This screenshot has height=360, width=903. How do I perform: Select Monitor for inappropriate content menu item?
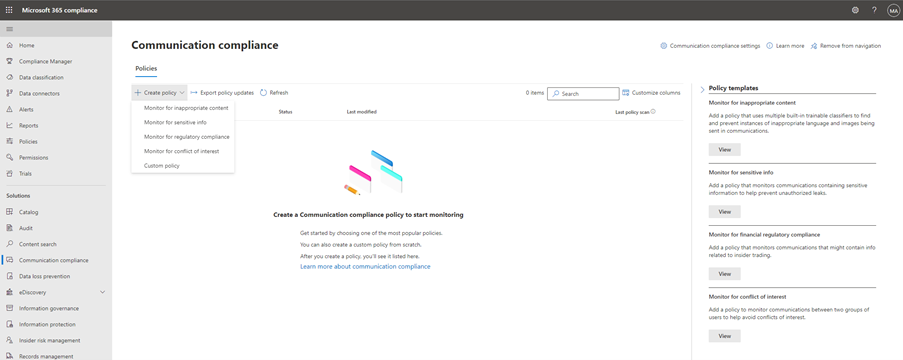[x=186, y=108]
